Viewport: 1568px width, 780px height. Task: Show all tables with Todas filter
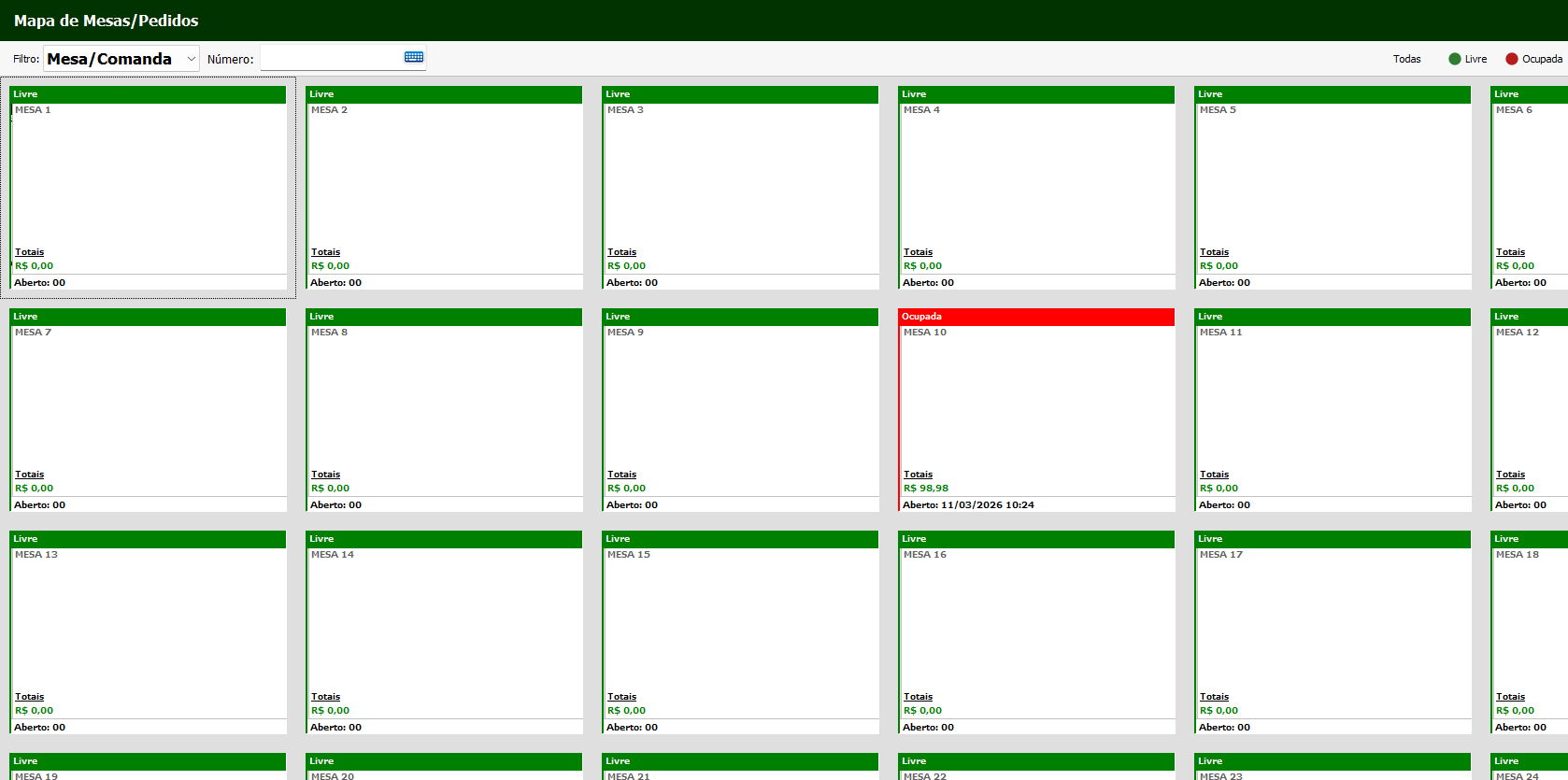[1406, 59]
